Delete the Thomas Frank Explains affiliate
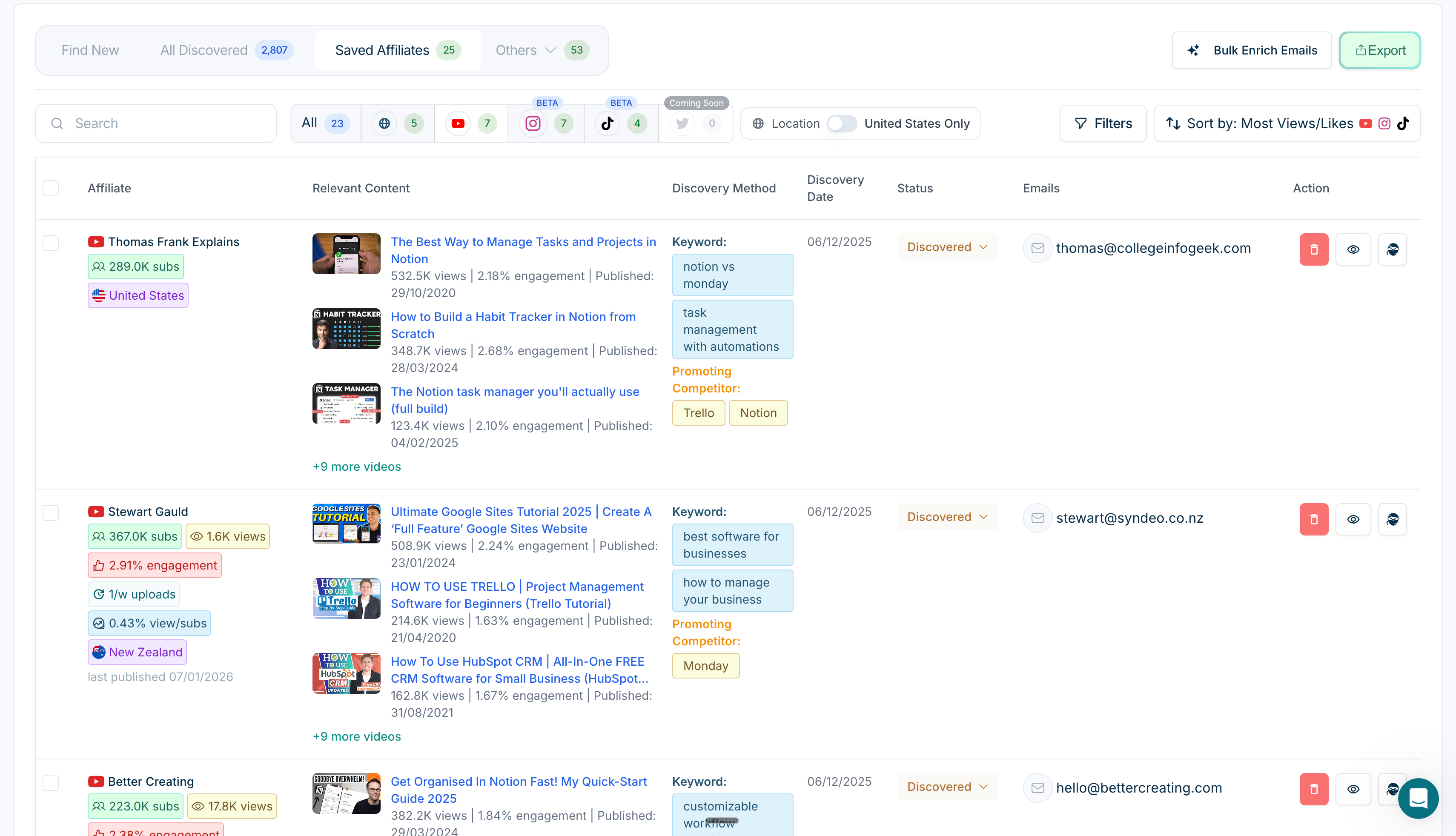Image resolution: width=1456 pixels, height=836 pixels. pos(1314,249)
